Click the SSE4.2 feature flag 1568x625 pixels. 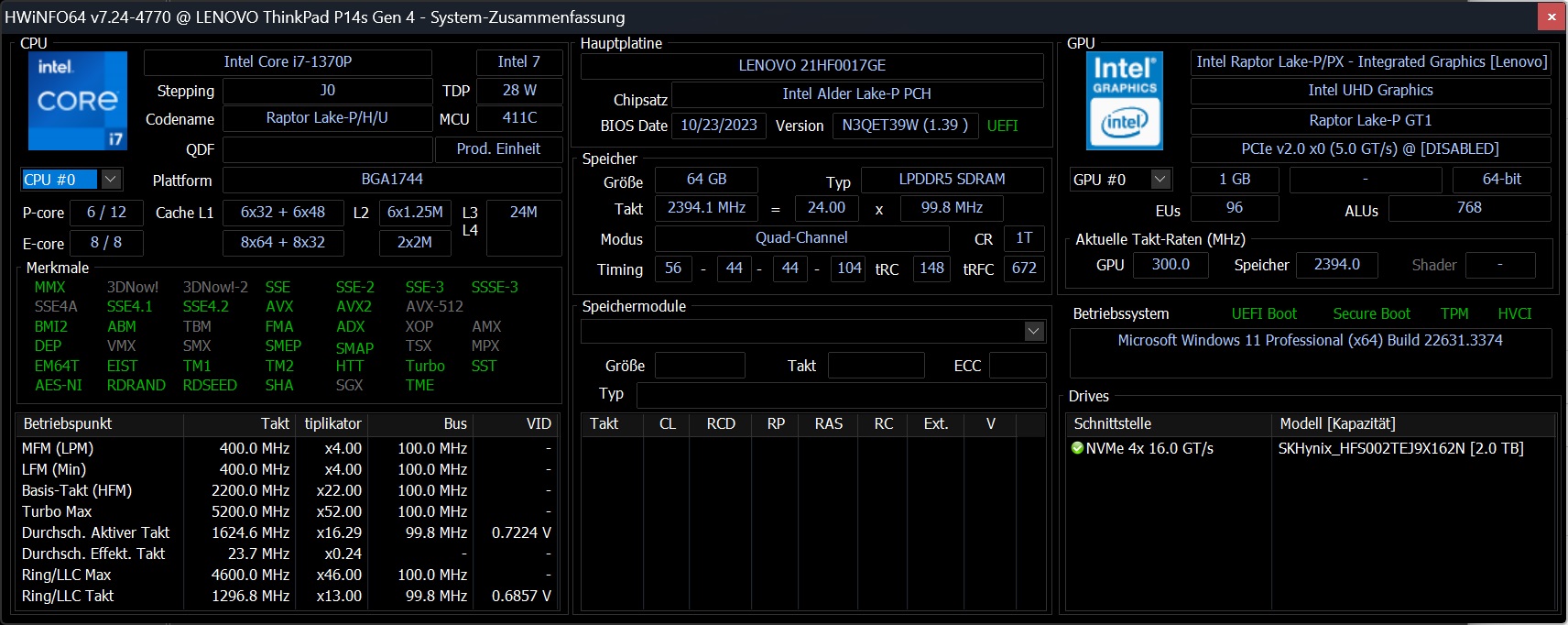[206, 306]
